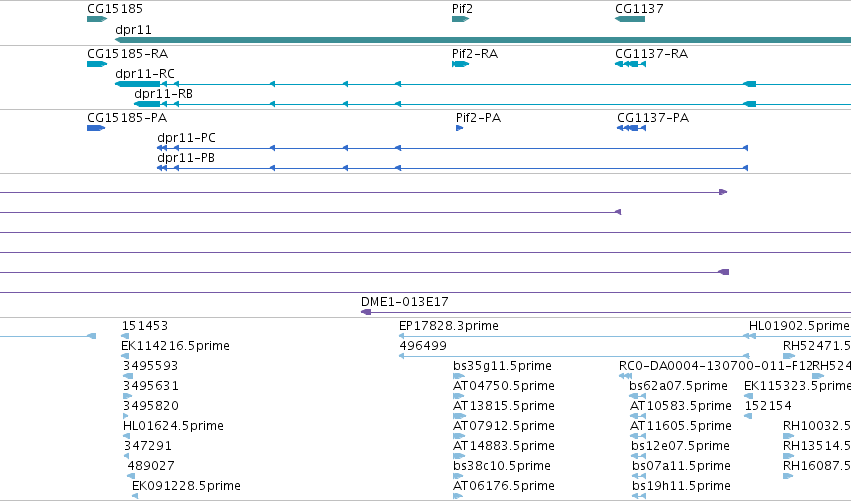Click the dpr11-PC protein label
Screen dimensions: 851x501
pyautogui.click(x=186, y=138)
